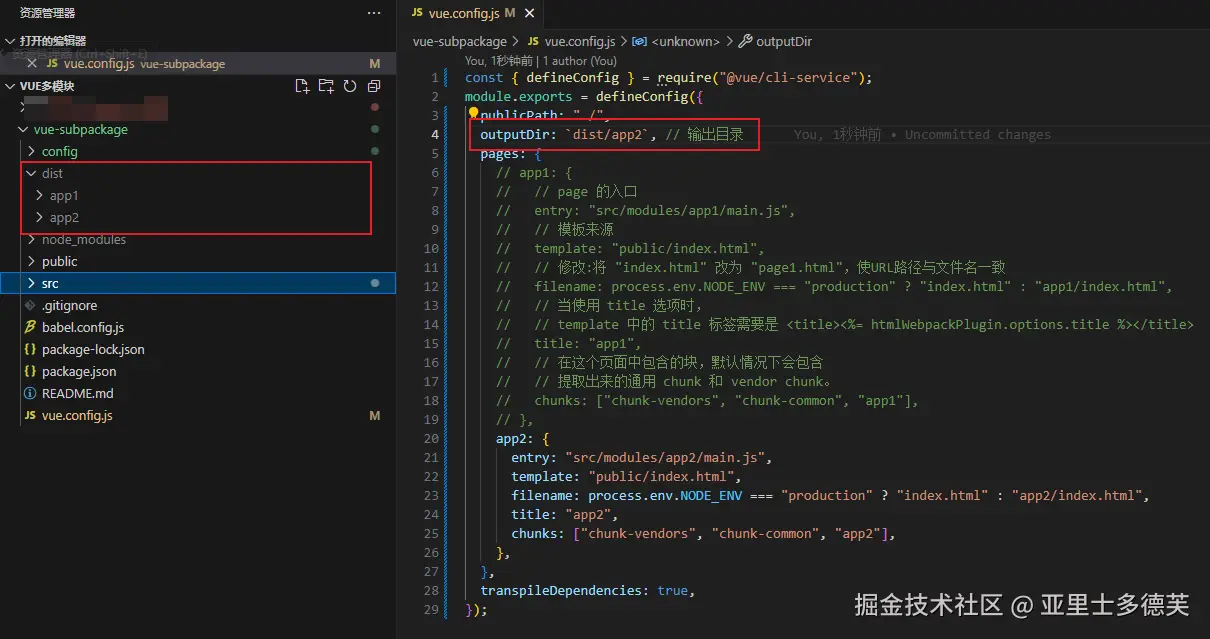Open the '1 author (You)' code lens
This screenshot has height=639, width=1210.
[579, 61]
